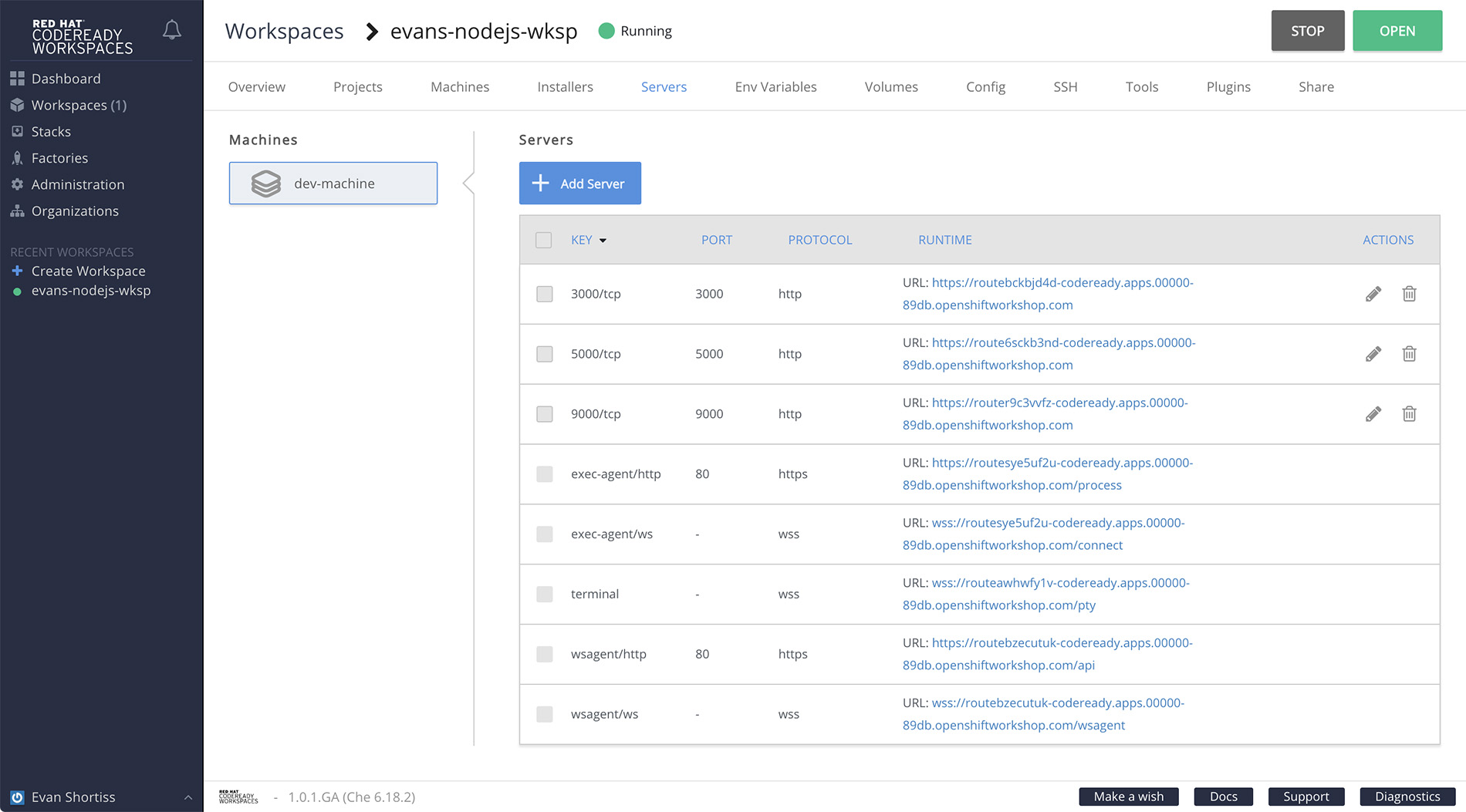
Task: Toggle the select-all servers checkbox
Action: click(x=544, y=240)
